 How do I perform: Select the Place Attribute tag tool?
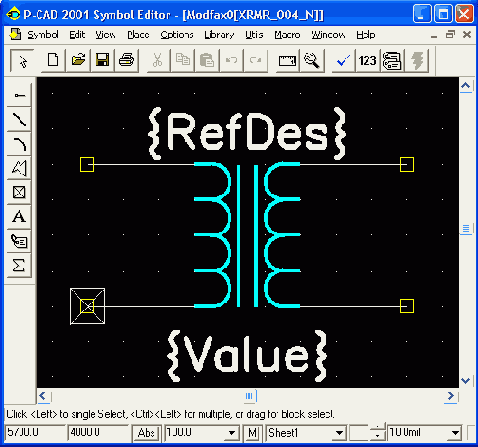(x=19, y=241)
